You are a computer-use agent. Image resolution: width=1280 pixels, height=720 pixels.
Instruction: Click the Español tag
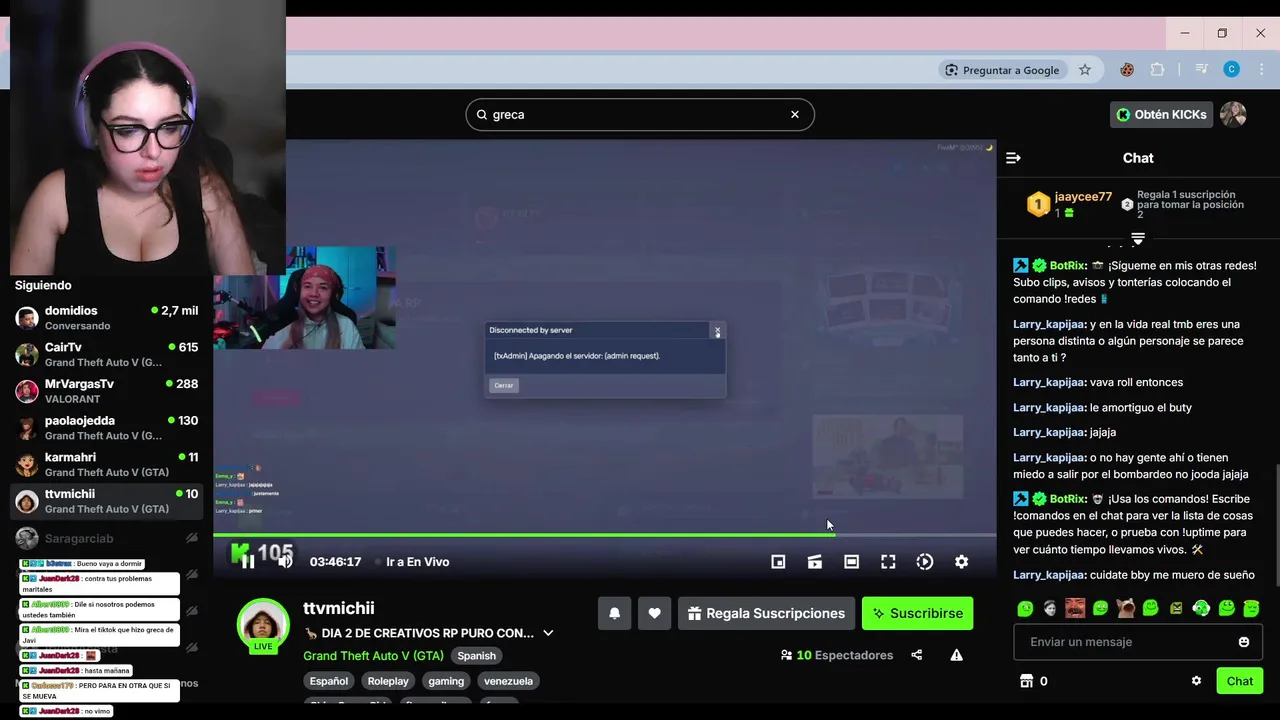[x=328, y=681]
